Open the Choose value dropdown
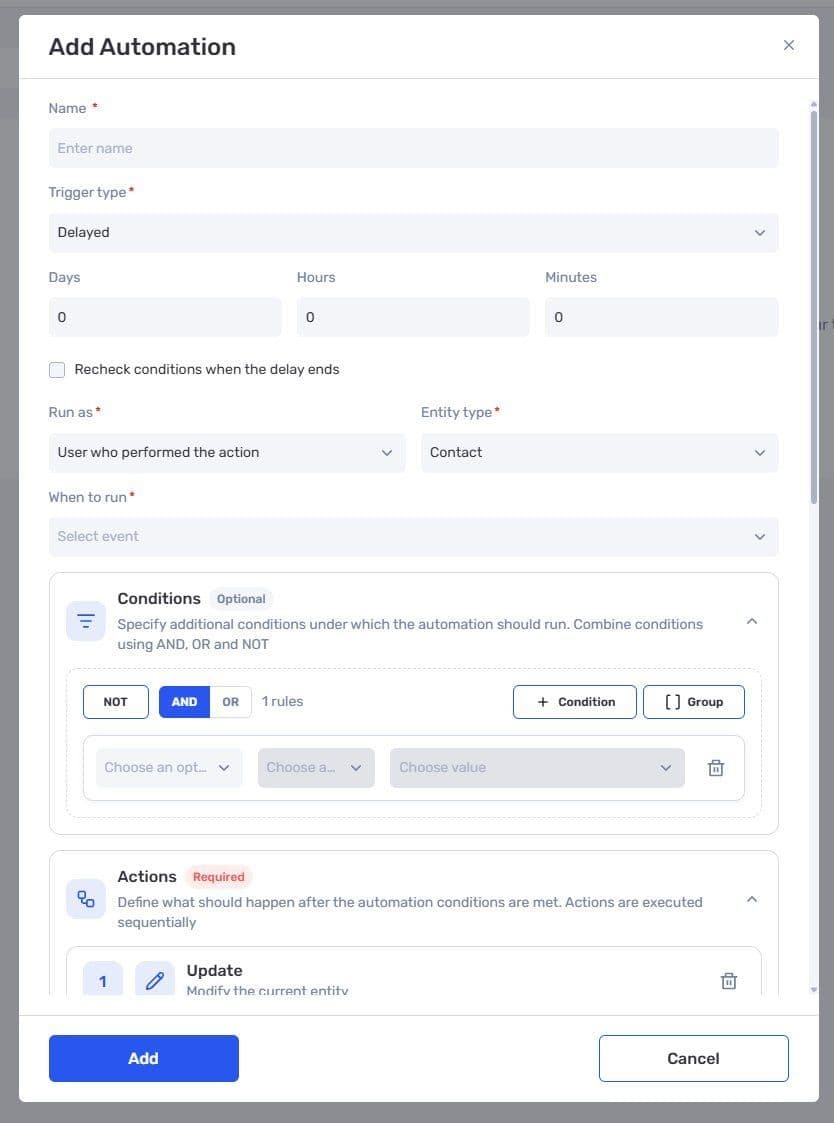The height and width of the screenshot is (1123, 834). (x=537, y=768)
